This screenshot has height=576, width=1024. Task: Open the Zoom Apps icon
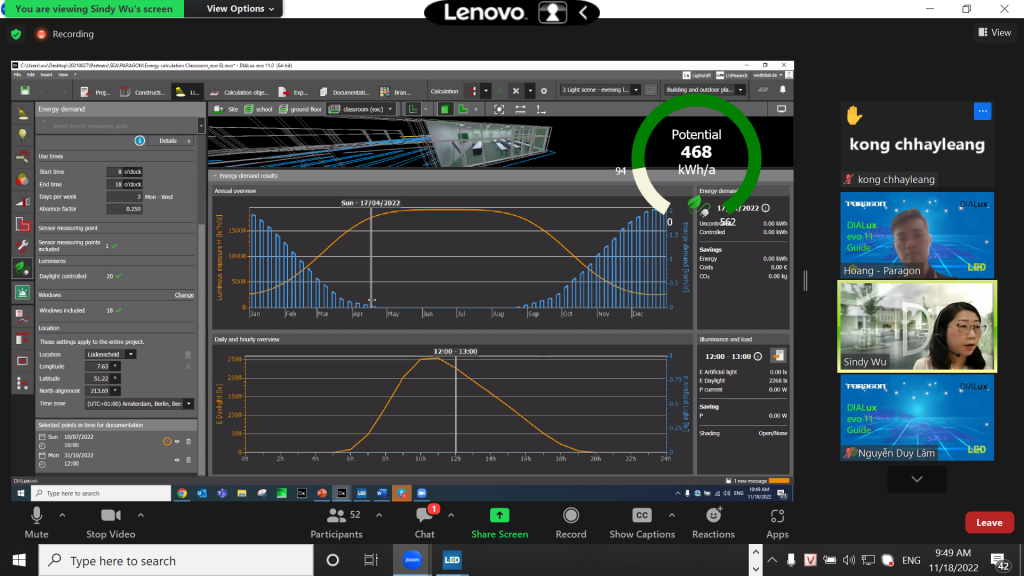coord(777,516)
